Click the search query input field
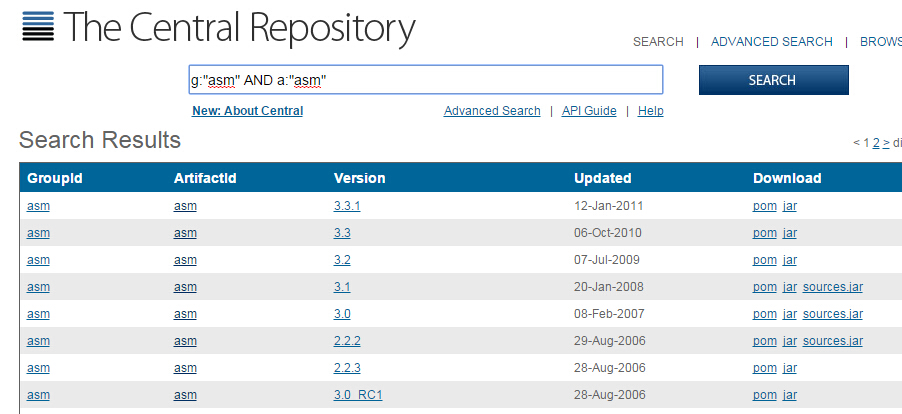 click(x=425, y=80)
